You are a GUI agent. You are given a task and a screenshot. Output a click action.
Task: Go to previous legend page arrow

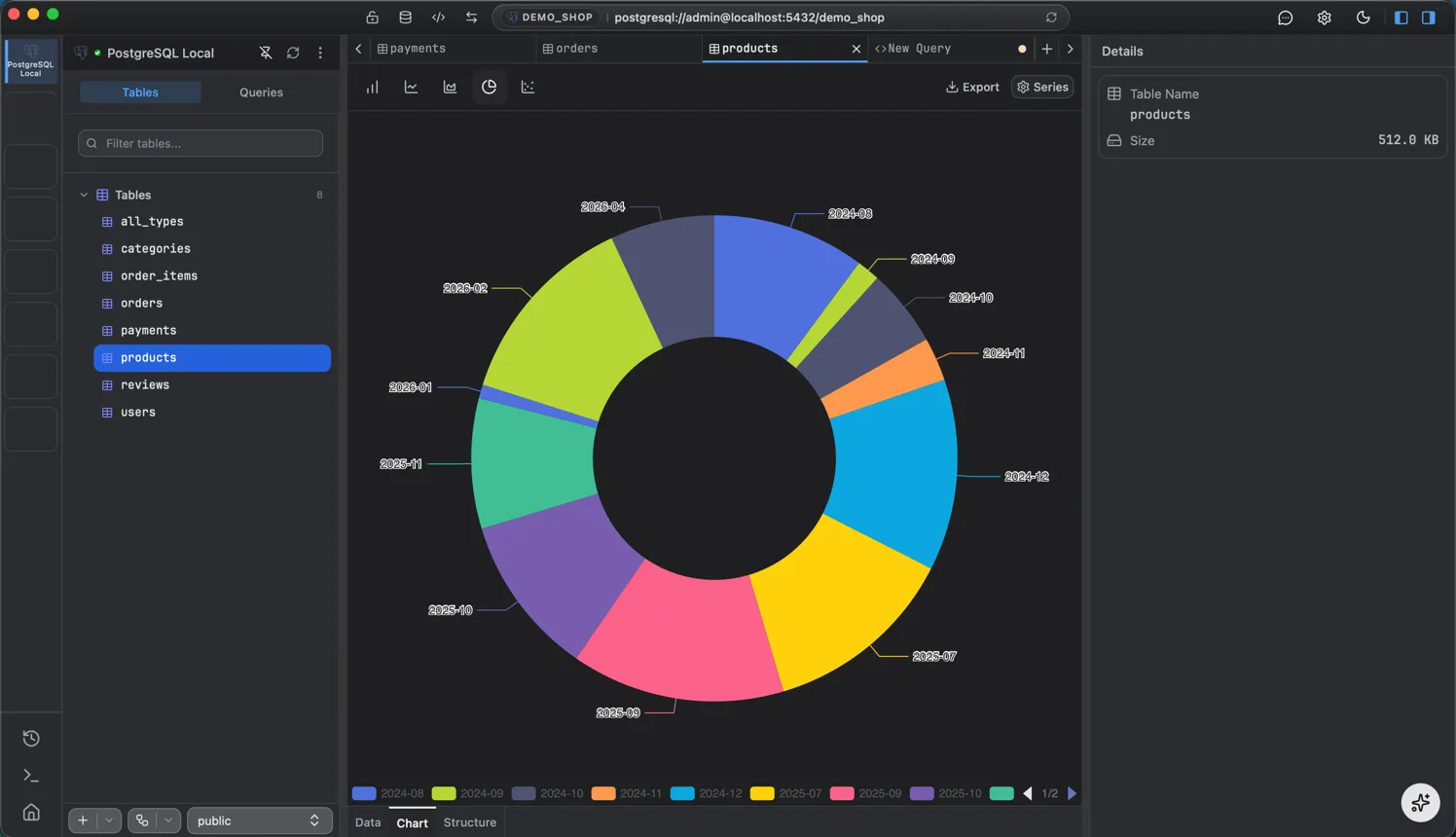coord(1028,793)
